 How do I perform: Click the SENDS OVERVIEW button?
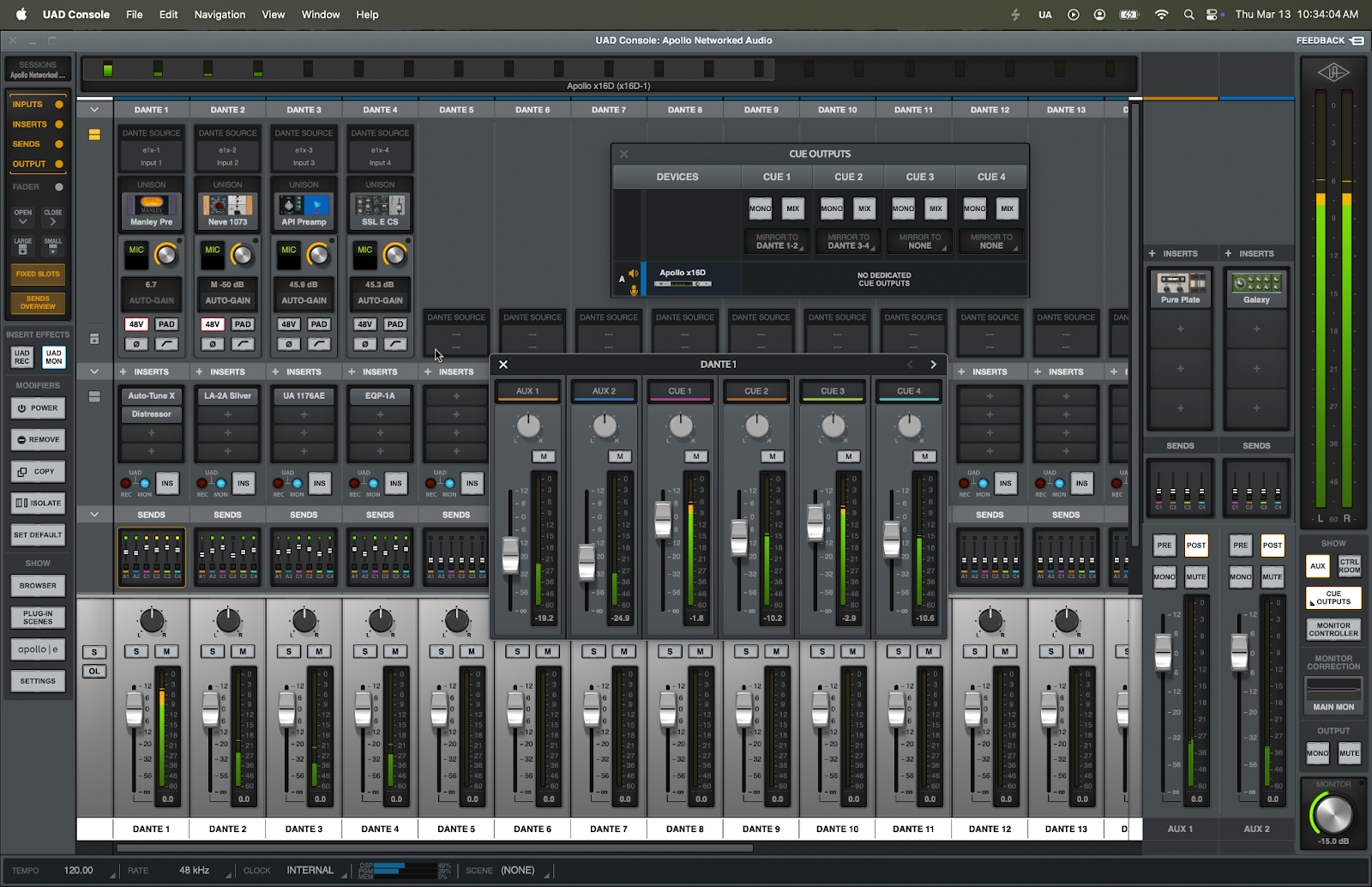(x=38, y=303)
